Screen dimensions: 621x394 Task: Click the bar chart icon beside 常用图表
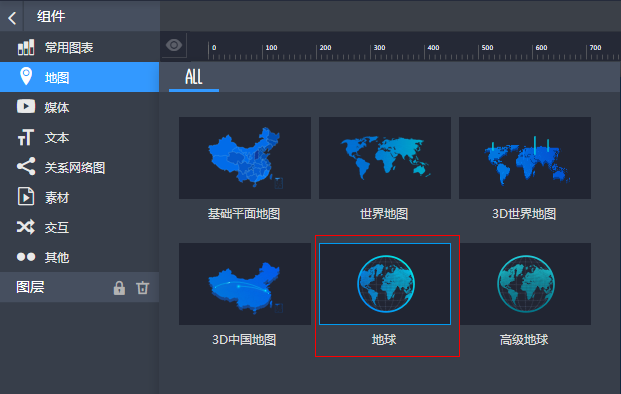tap(26, 47)
